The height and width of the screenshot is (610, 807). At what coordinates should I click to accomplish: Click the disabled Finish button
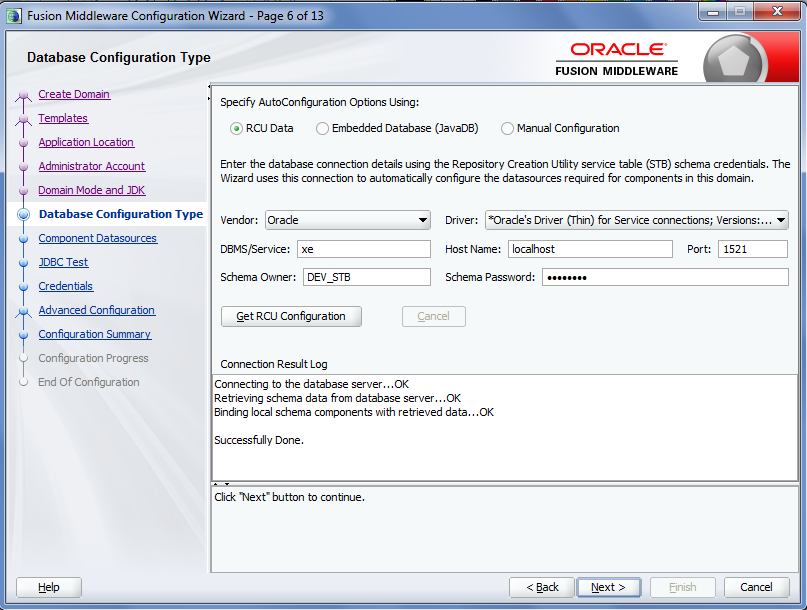(x=683, y=587)
